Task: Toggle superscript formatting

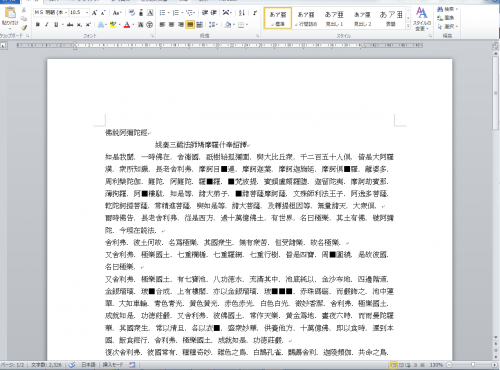Action: click(88, 24)
